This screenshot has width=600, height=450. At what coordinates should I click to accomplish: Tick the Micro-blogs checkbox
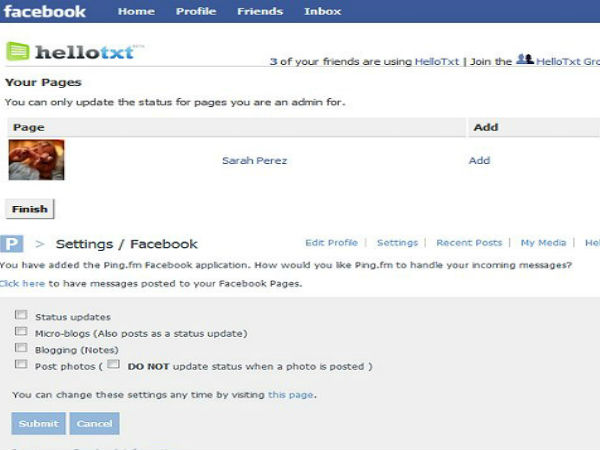(x=21, y=331)
